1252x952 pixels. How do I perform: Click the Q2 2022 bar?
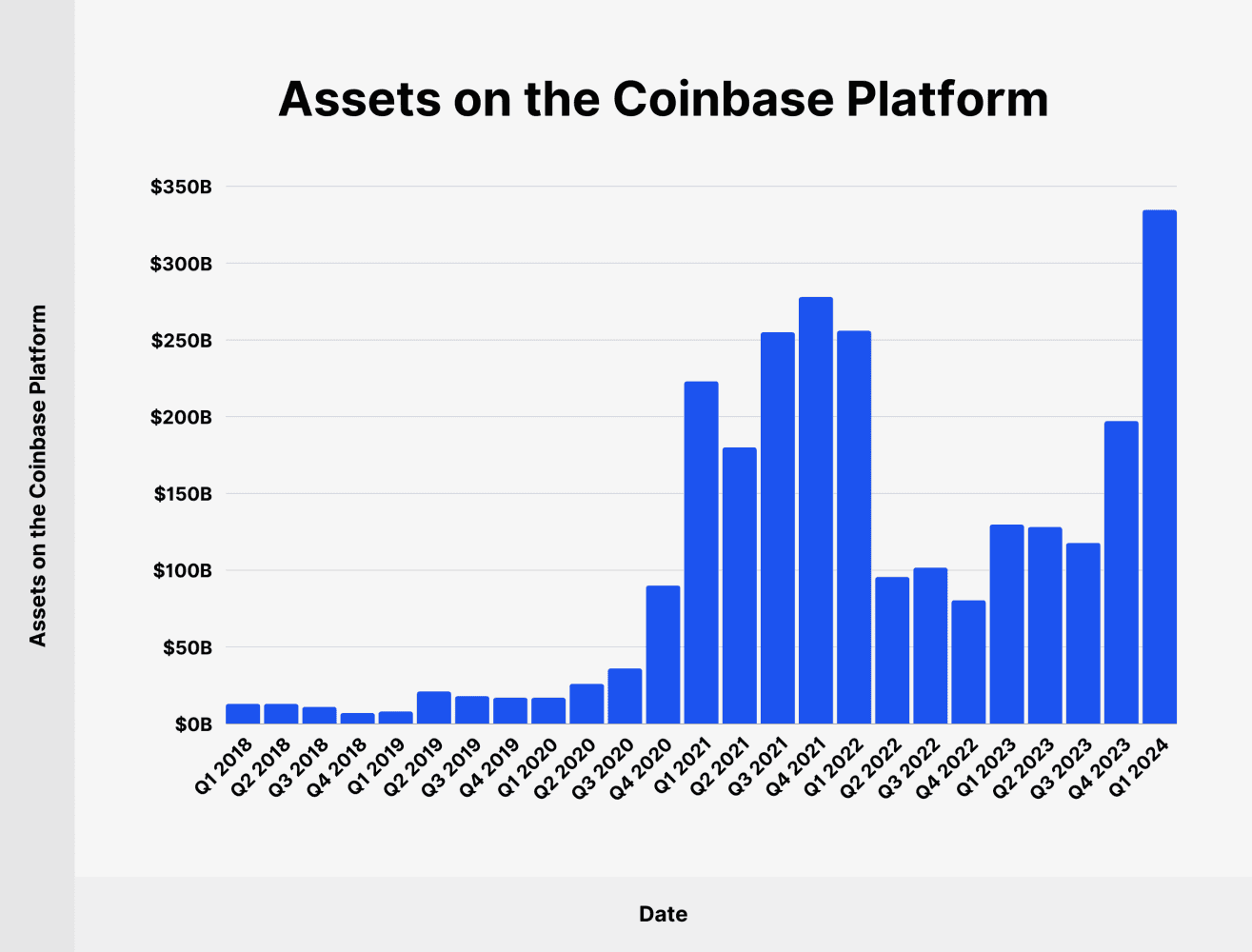pyautogui.click(x=892, y=650)
